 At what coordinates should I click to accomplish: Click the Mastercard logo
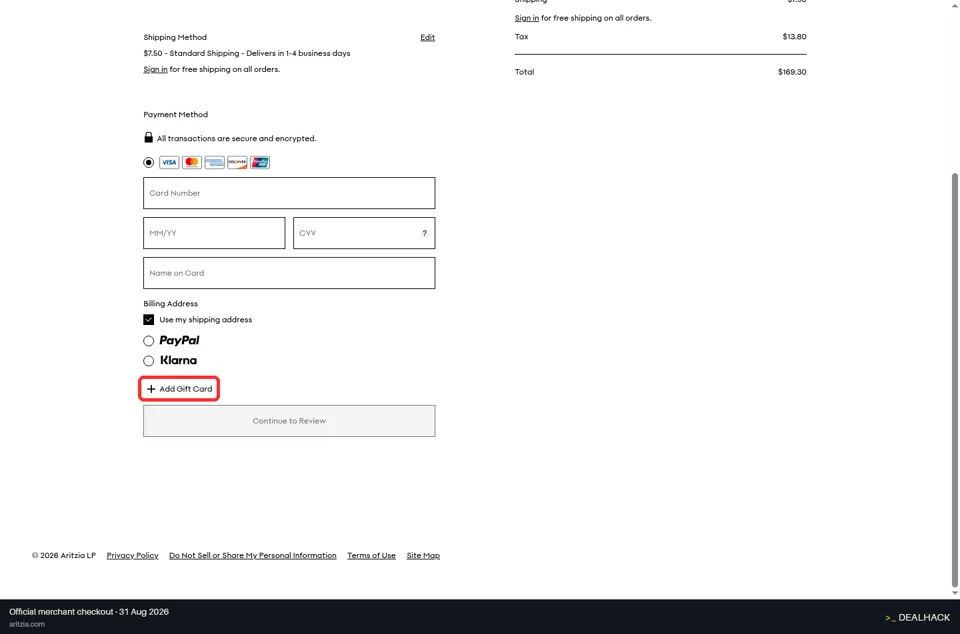coord(192,162)
